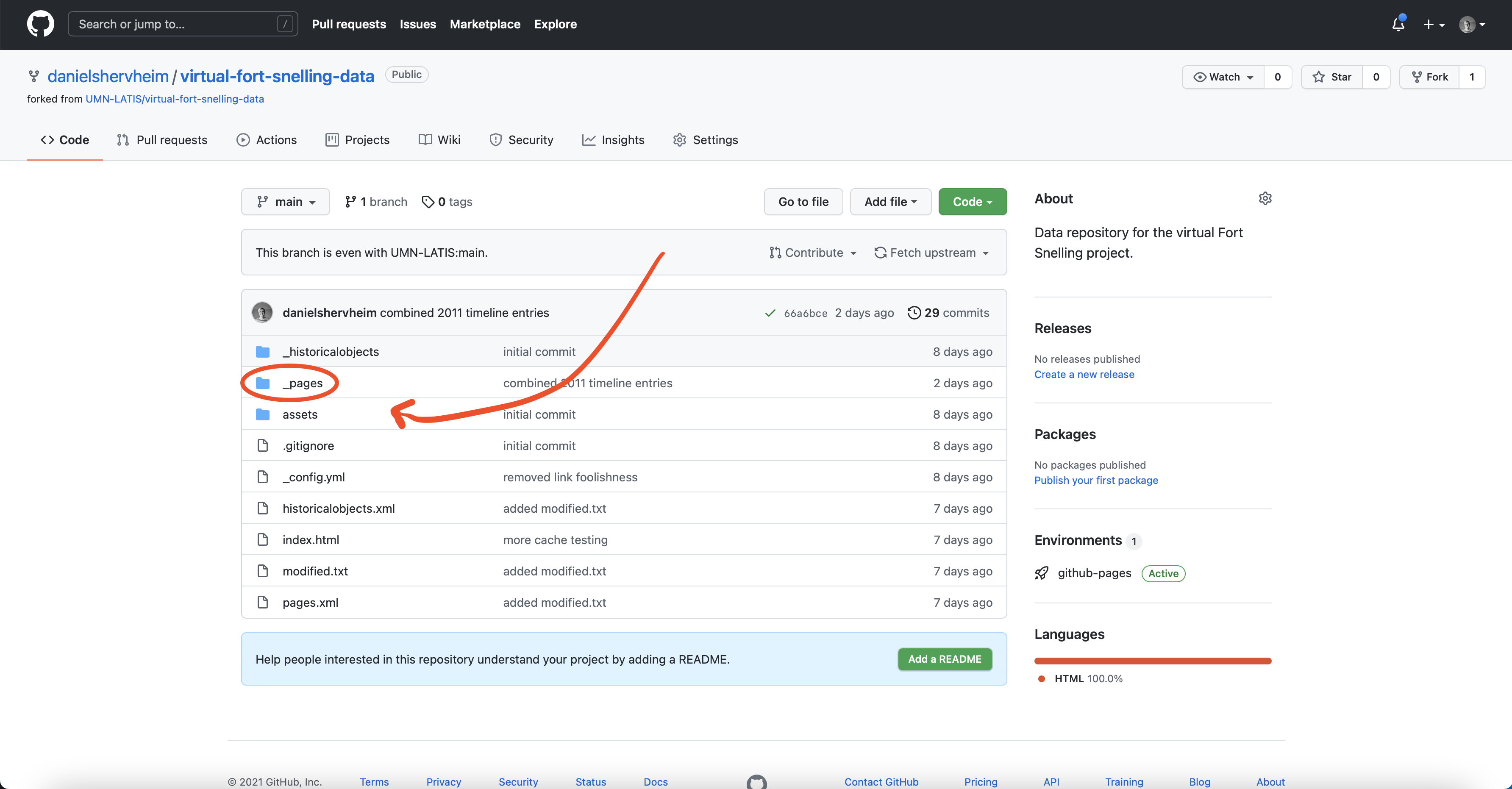The height and width of the screenshot is (789, 1512).
Task: Click Add a README button
Action: (x=945, y=658)
